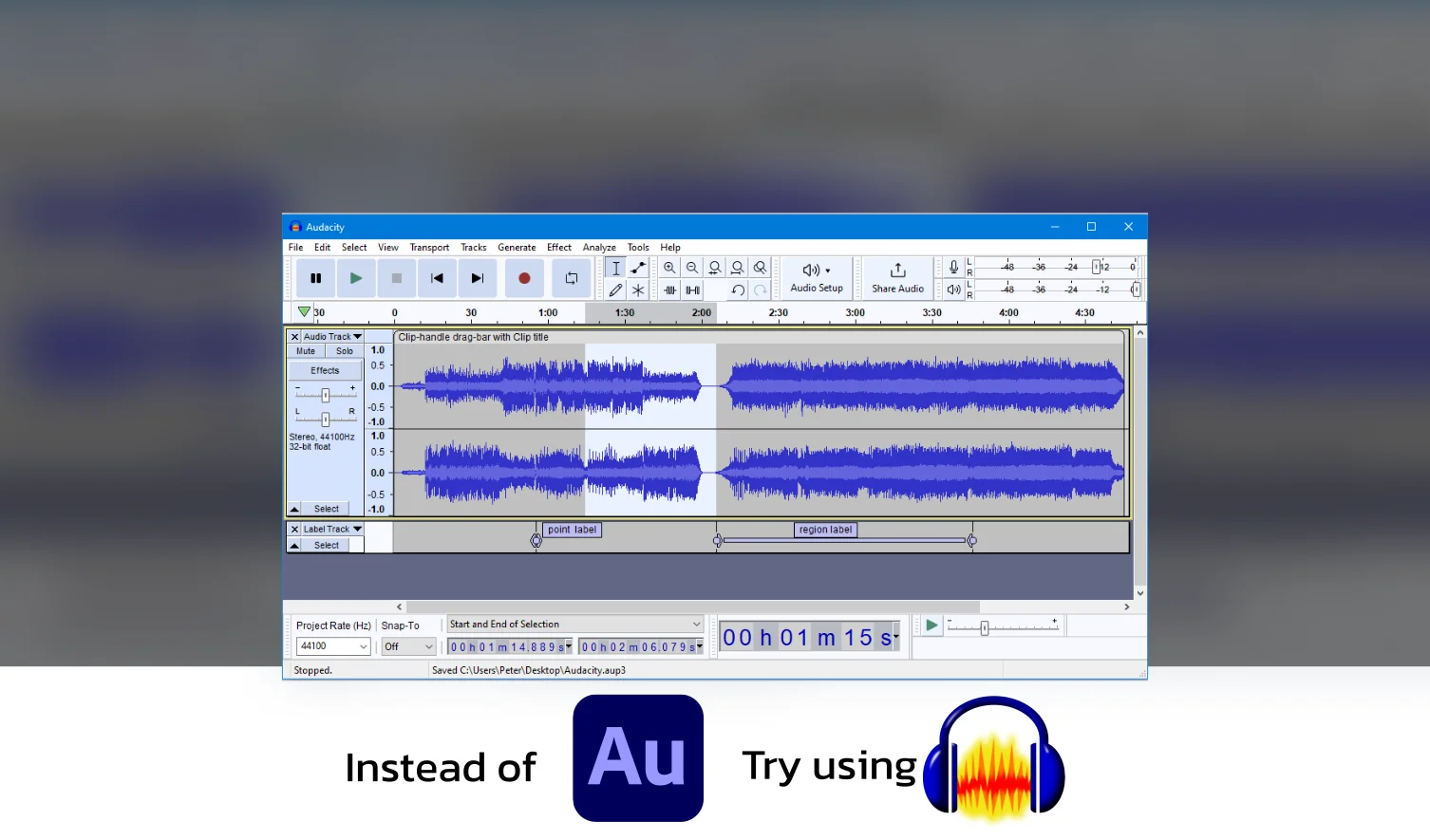Click the Undo arrow icon
This screenshot has width=1430, height=840.
point(738,290)
